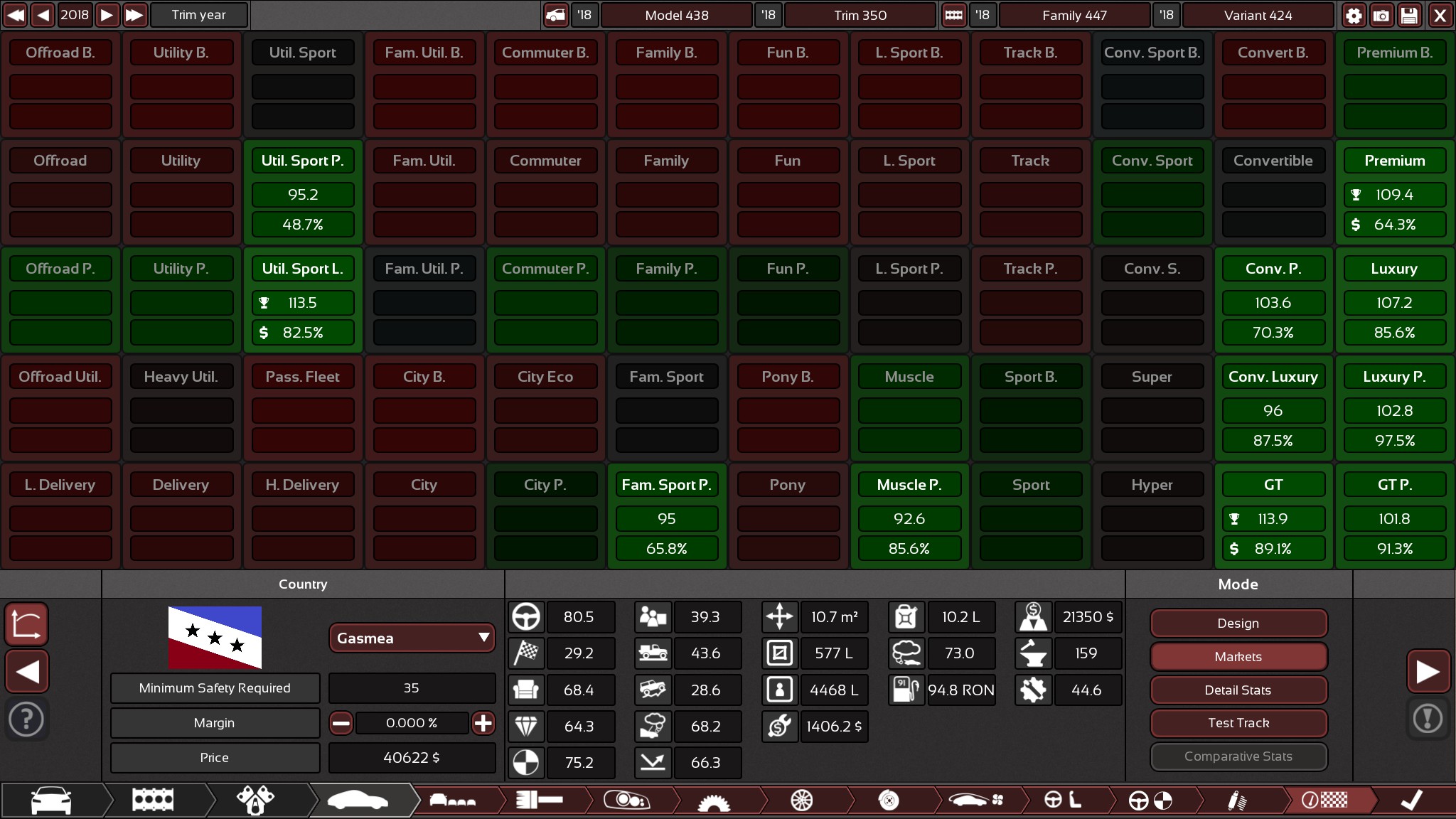Go back one year with single-left arrow
This screenshot has width=1456, height=819.
pos(43,15)
